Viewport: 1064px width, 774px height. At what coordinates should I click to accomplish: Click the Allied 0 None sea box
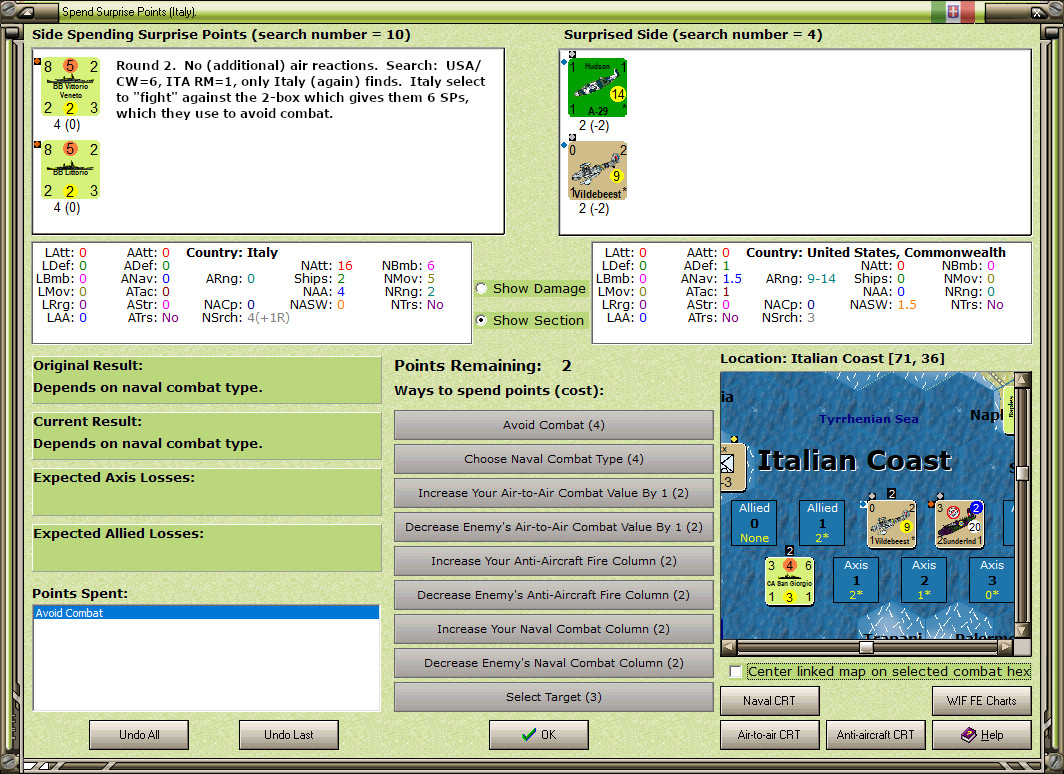[x=755, y=523]
